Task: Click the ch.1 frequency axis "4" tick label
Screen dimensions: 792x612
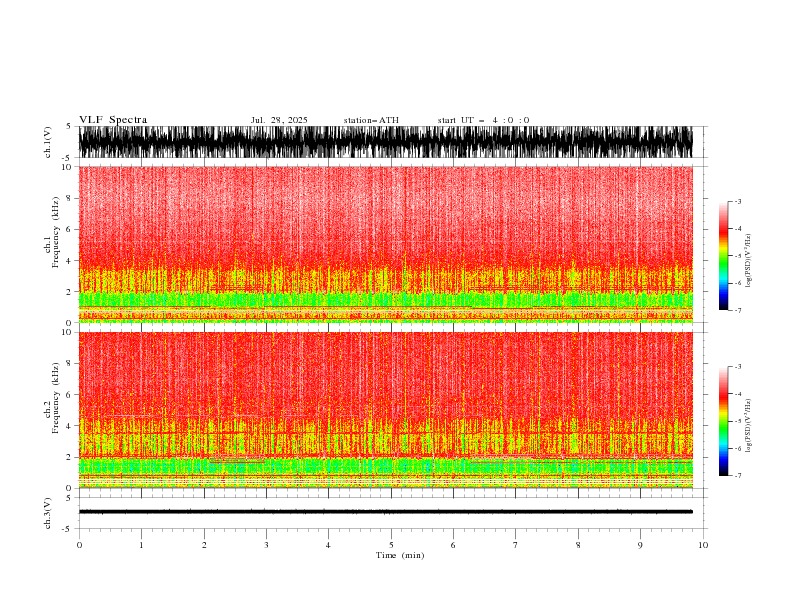Action: (x=69, y=261)
